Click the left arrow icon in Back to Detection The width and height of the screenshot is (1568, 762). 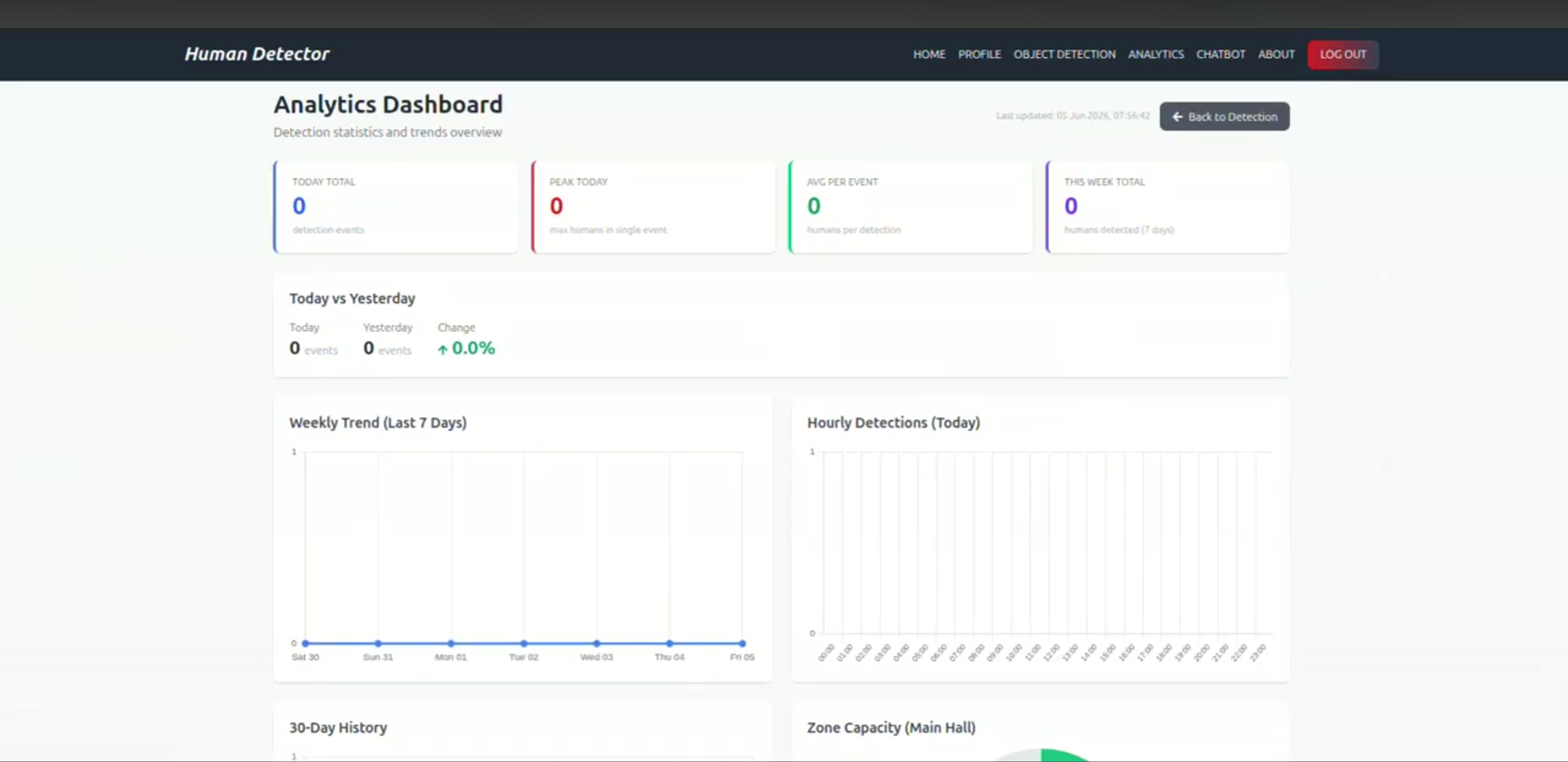1177,116
